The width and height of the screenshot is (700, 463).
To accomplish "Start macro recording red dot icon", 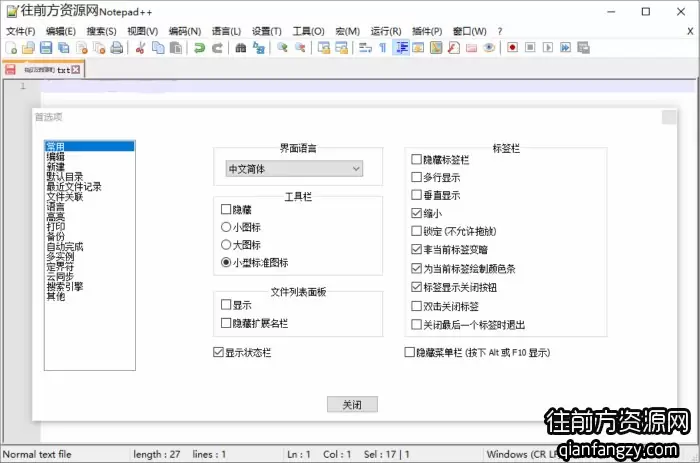I will 512,47.
